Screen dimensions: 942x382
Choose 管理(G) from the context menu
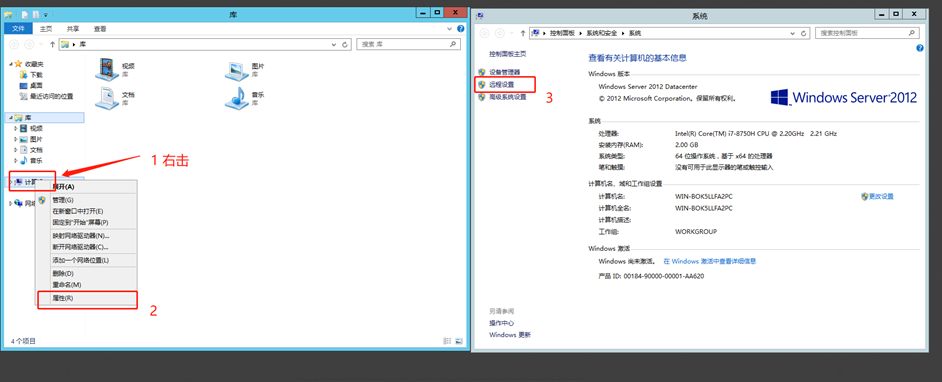[x=87, y=200]
